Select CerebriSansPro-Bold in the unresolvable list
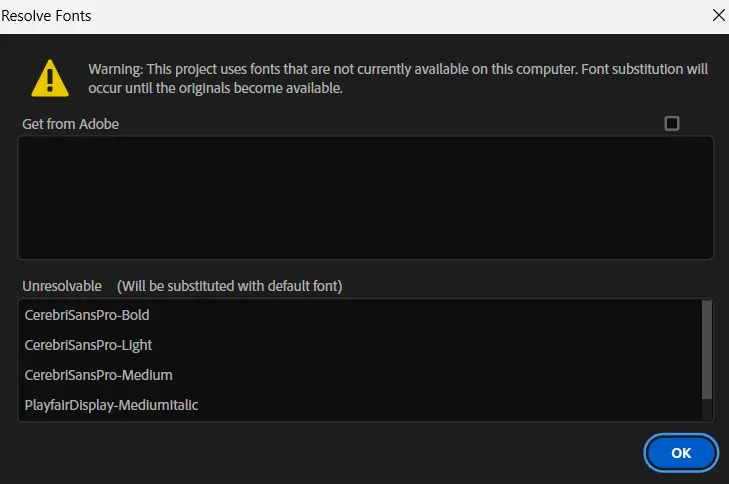The height and width of the screenshot is (484, 729). tap(87, 315)
